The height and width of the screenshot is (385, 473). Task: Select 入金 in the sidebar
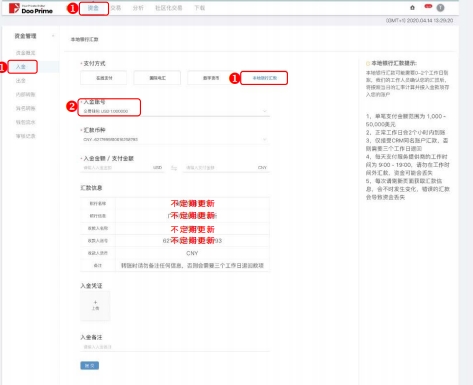[x=21, y=67]
